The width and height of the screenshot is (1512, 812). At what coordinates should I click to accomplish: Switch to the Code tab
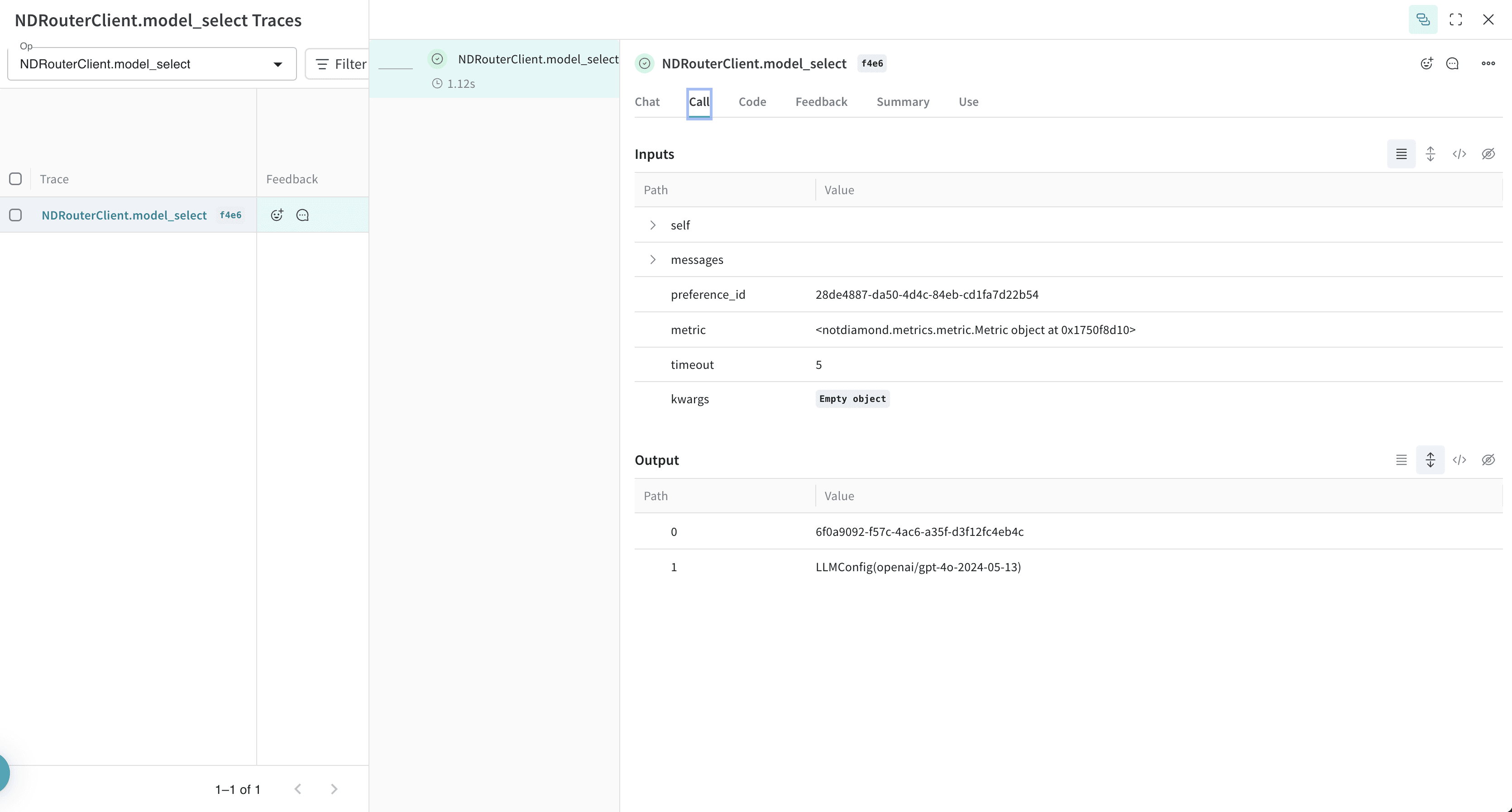click(x=752, y=102)
